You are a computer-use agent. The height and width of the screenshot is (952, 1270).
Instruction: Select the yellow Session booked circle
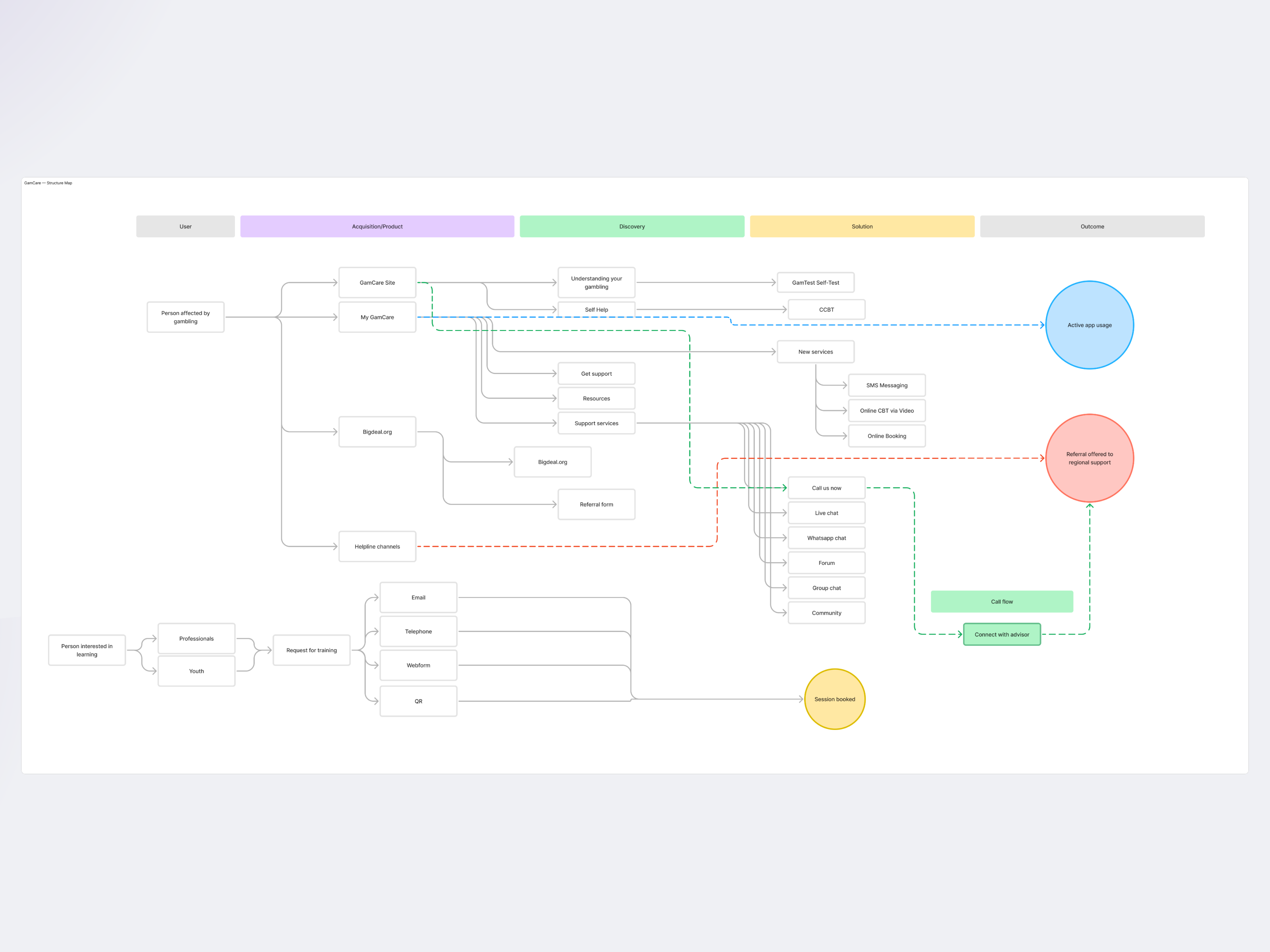834,699
